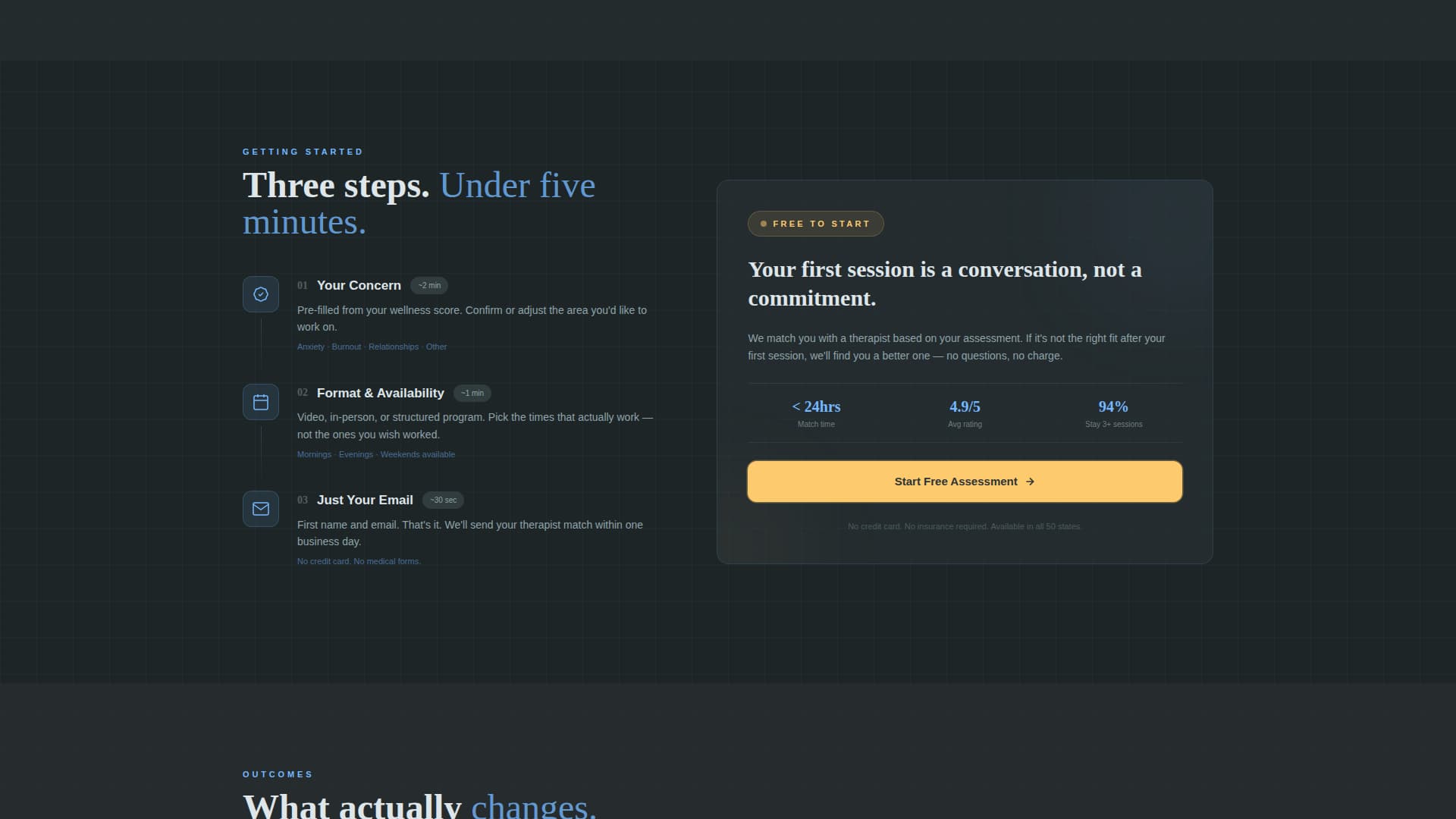
Task: Click the Start Free Assessment button
Action: click(x=964, y=481)
